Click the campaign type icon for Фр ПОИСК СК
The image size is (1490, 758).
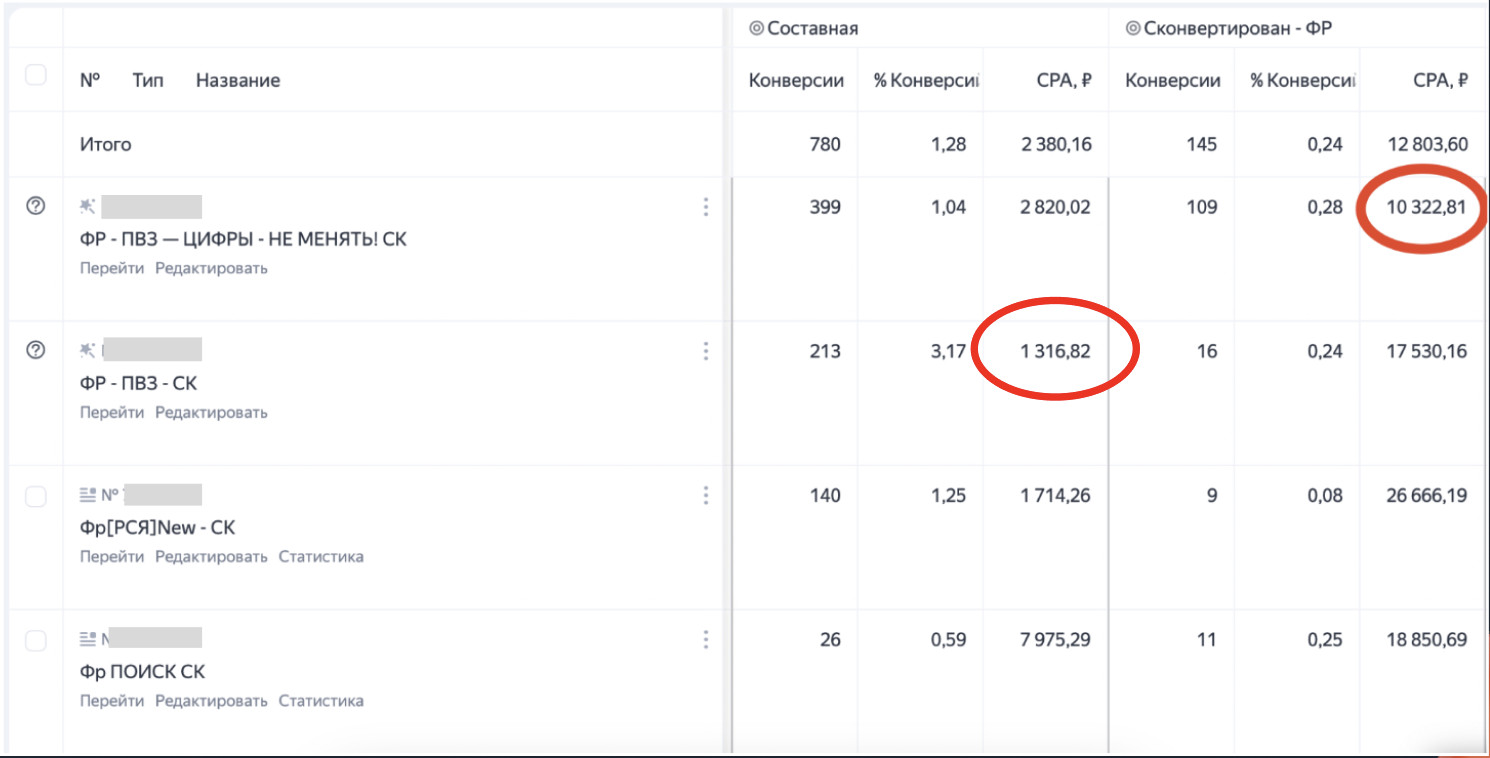click(88, 638)
